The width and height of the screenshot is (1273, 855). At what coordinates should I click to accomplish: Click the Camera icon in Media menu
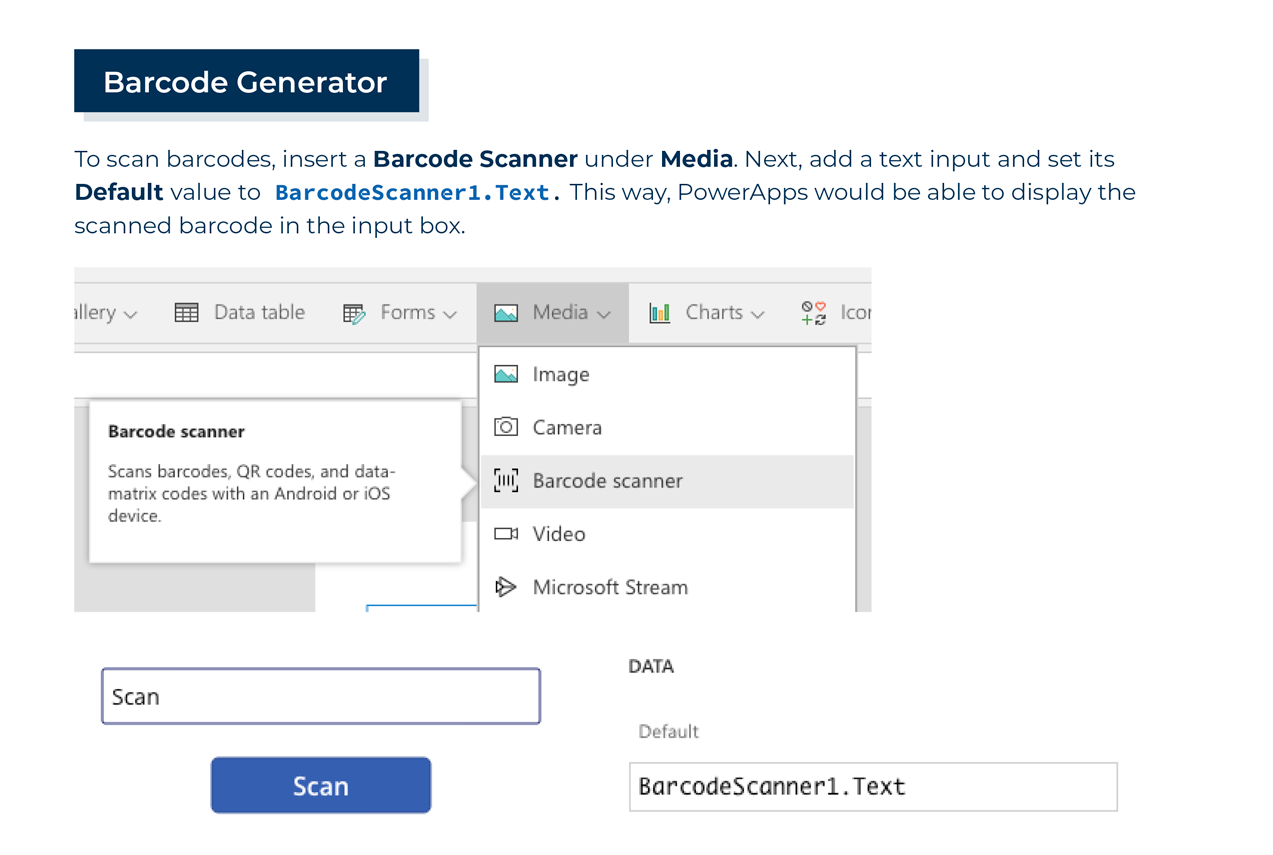506,427
